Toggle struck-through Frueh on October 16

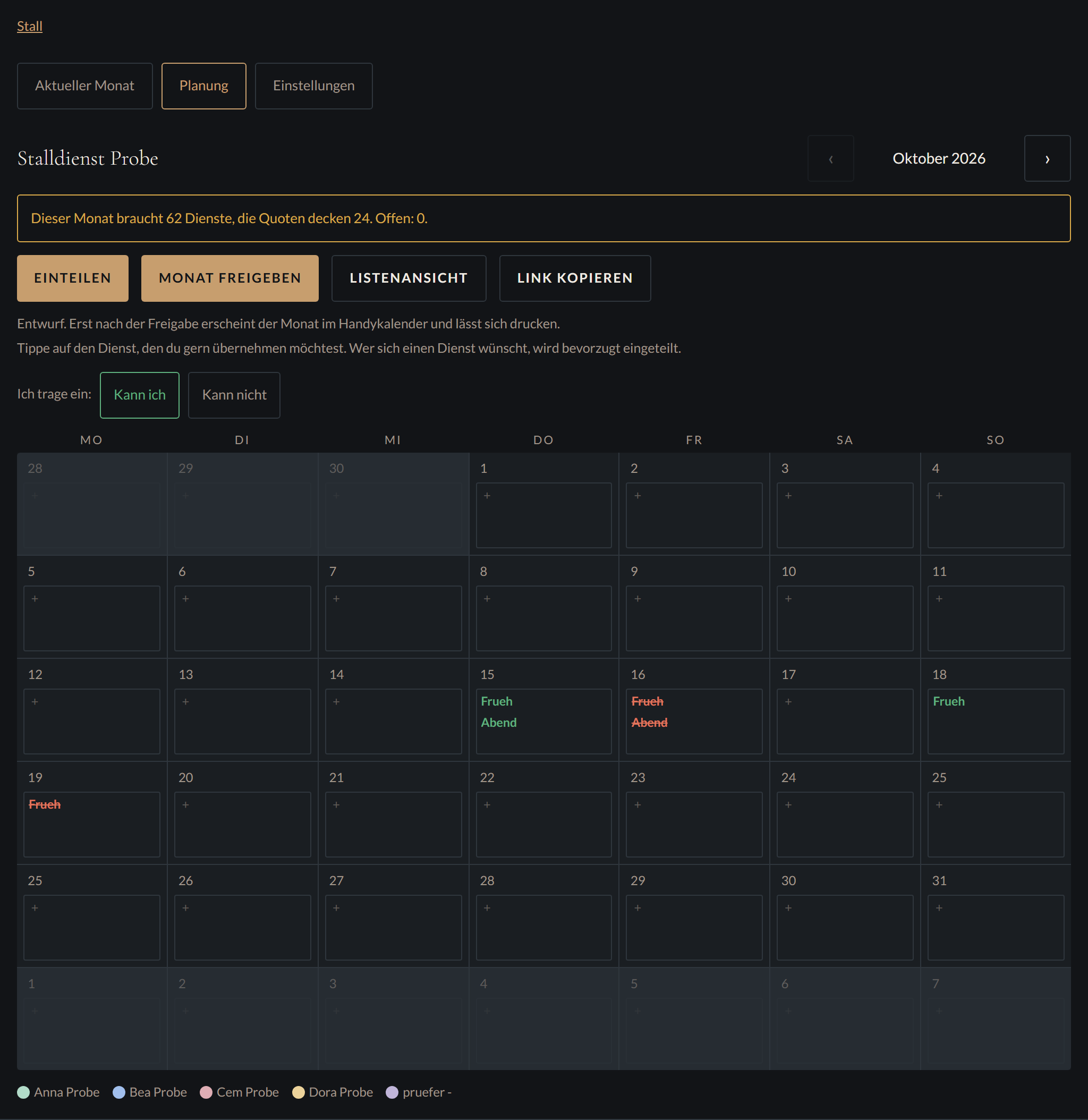(x=648, y=702)
